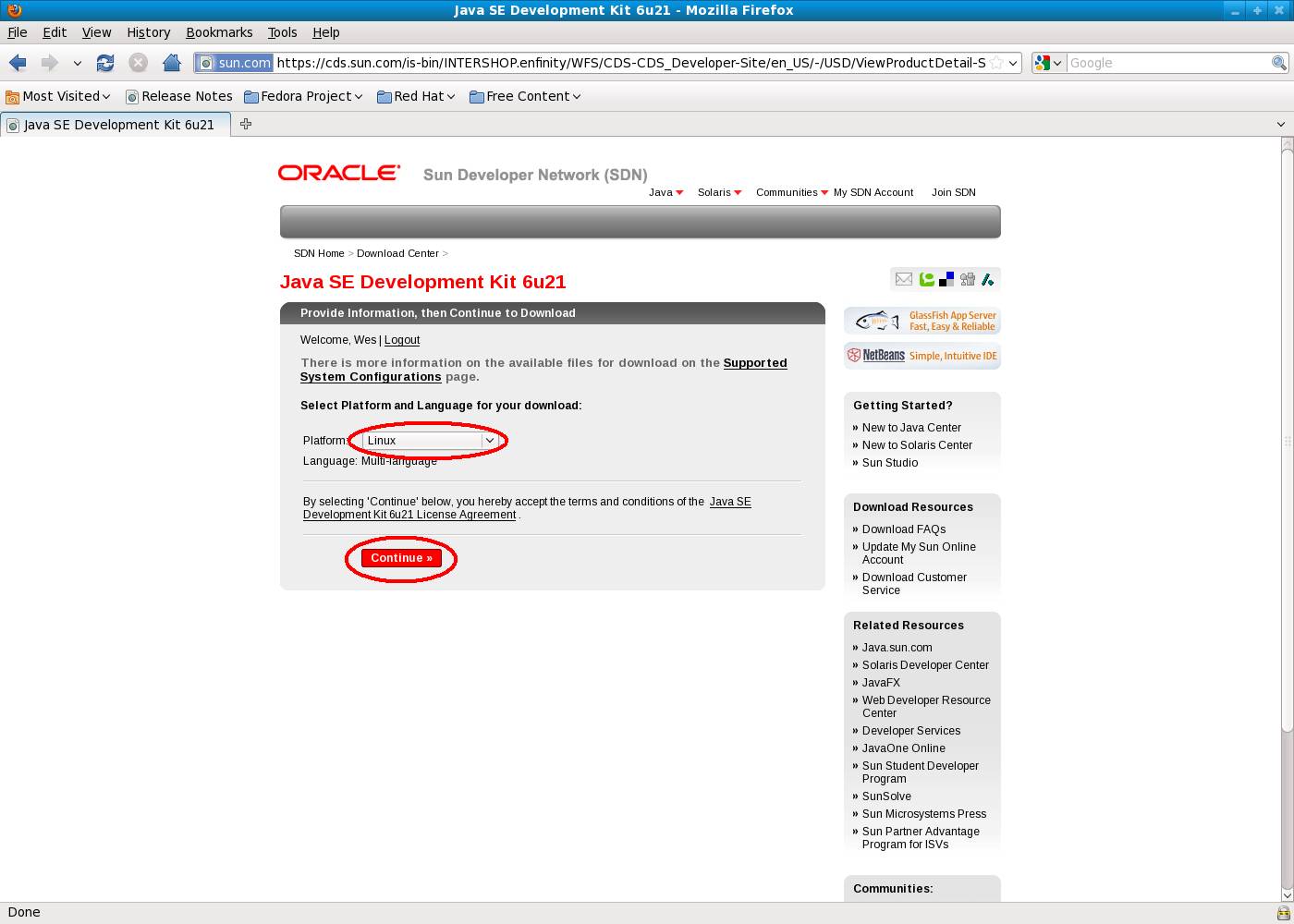Open the Tools menu

coord(282,32)
